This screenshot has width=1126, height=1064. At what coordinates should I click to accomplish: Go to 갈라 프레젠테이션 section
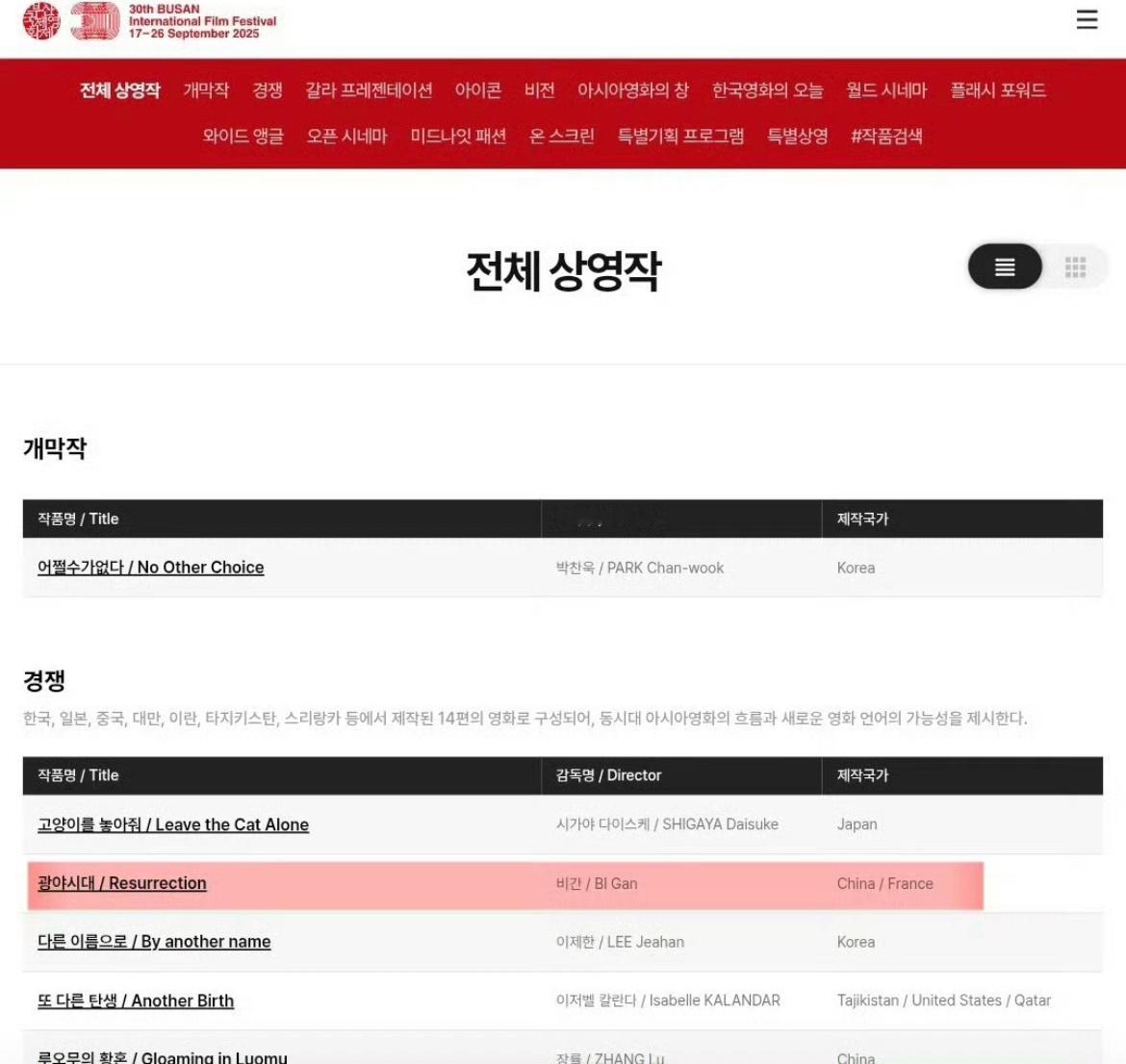369,90
